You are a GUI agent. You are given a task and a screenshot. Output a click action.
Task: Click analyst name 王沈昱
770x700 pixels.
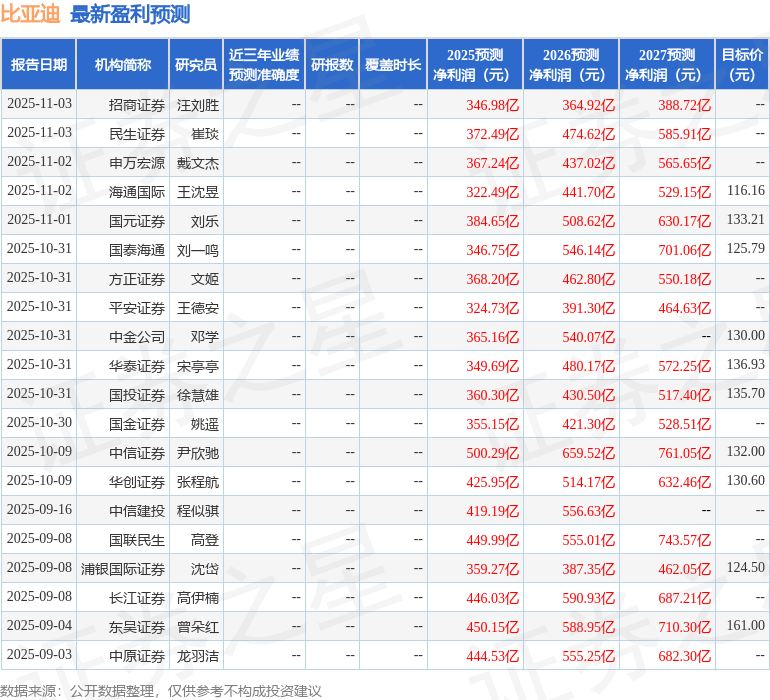click(x=197, y=192)
